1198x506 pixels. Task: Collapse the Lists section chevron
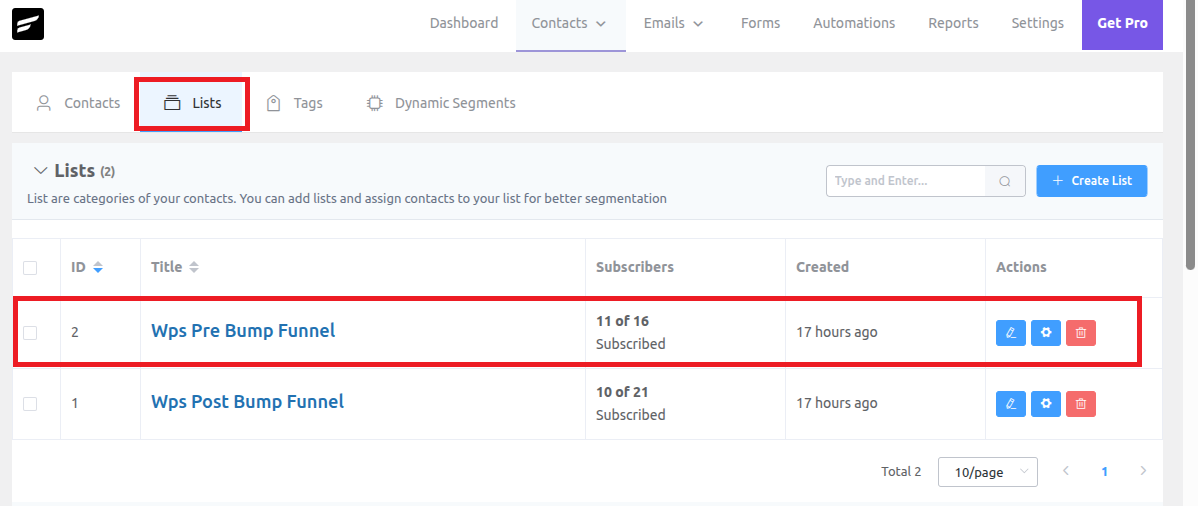(x=40, y=170)
